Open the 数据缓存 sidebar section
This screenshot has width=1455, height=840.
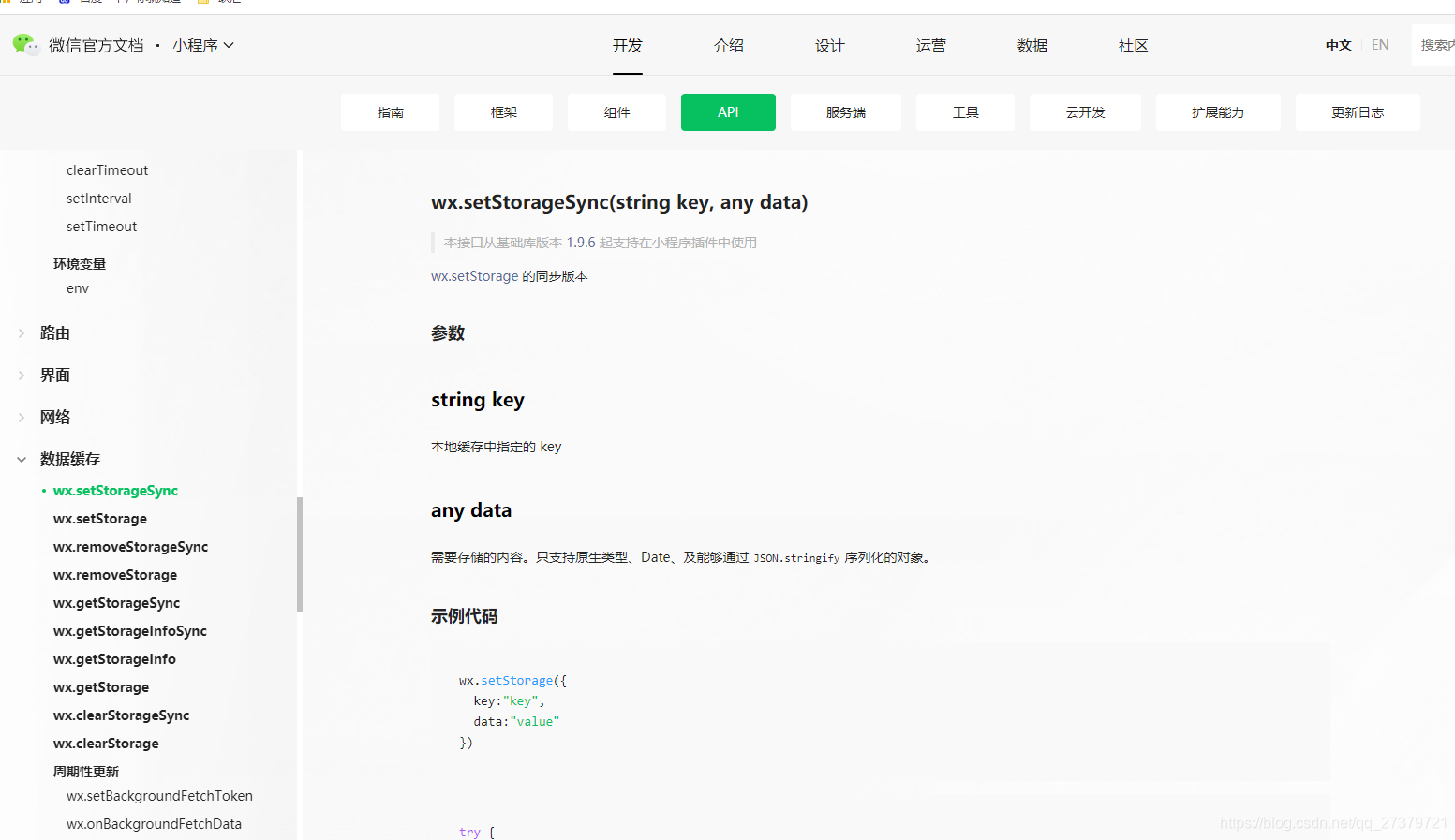[70, 460]
